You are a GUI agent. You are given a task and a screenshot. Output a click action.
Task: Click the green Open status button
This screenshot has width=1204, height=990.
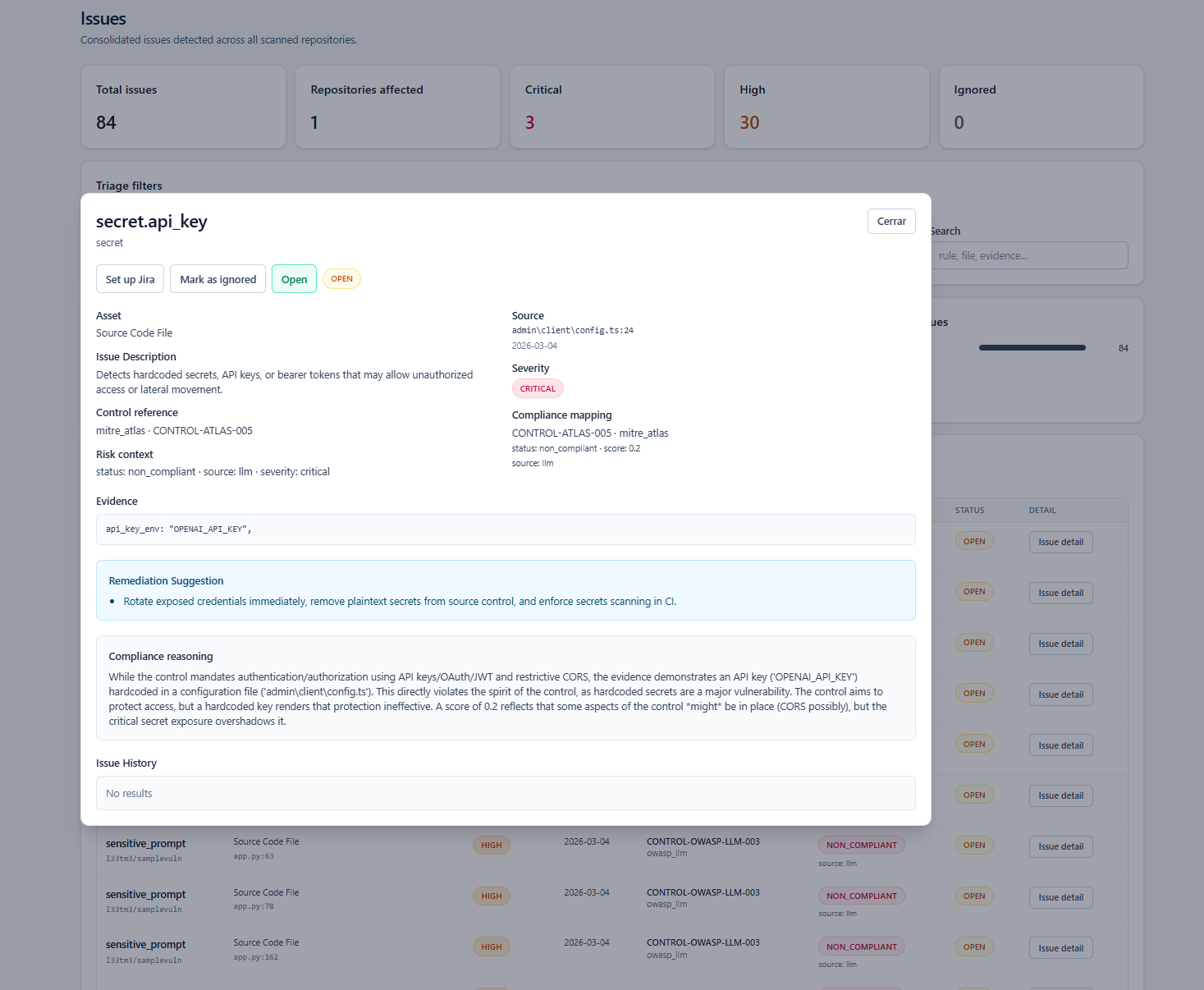point(294,279)
